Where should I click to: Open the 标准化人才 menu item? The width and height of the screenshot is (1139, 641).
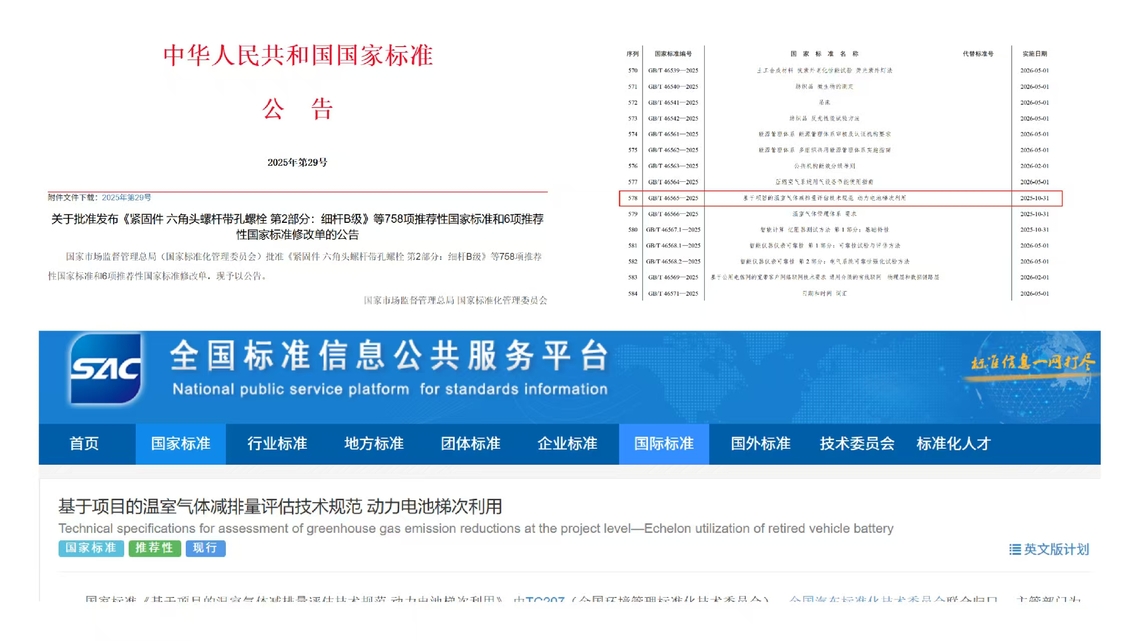point(953,444)
